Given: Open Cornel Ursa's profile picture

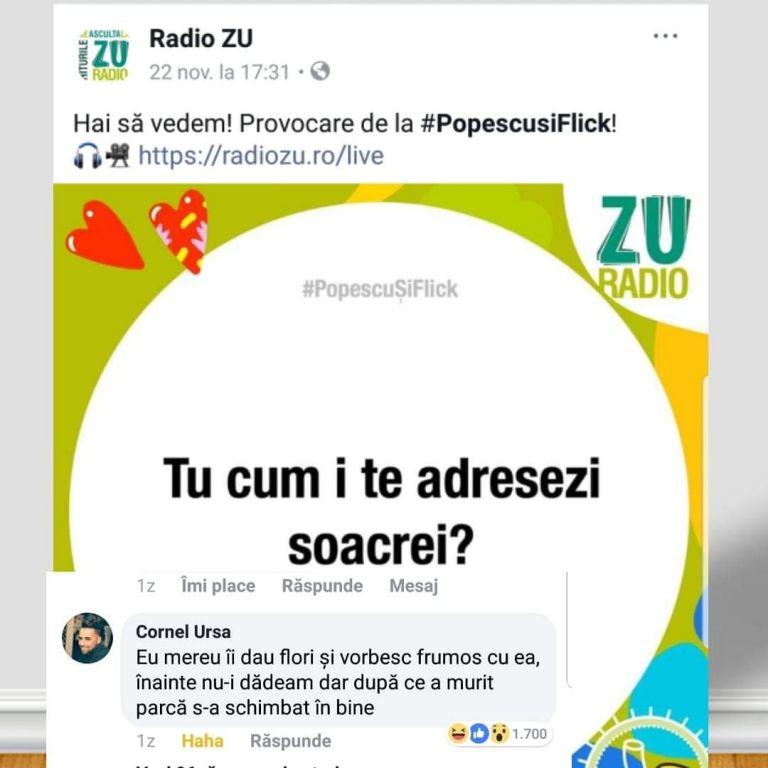Looking at the screenshot, I should (x=88, y=638).
